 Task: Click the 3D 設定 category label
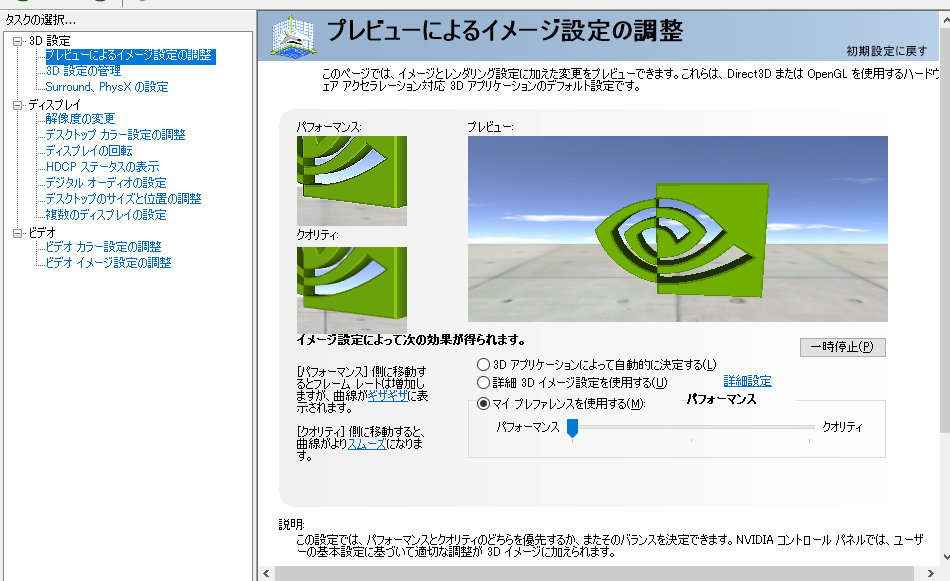pyautogui.click(x=50, y=41)
